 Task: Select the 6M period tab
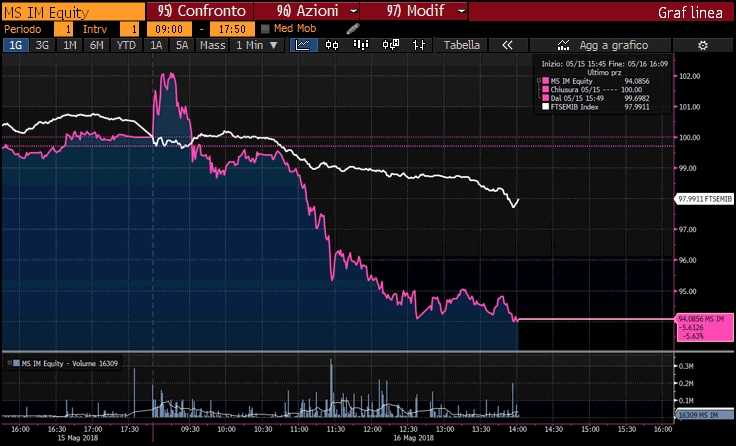[x=96, y=45]
